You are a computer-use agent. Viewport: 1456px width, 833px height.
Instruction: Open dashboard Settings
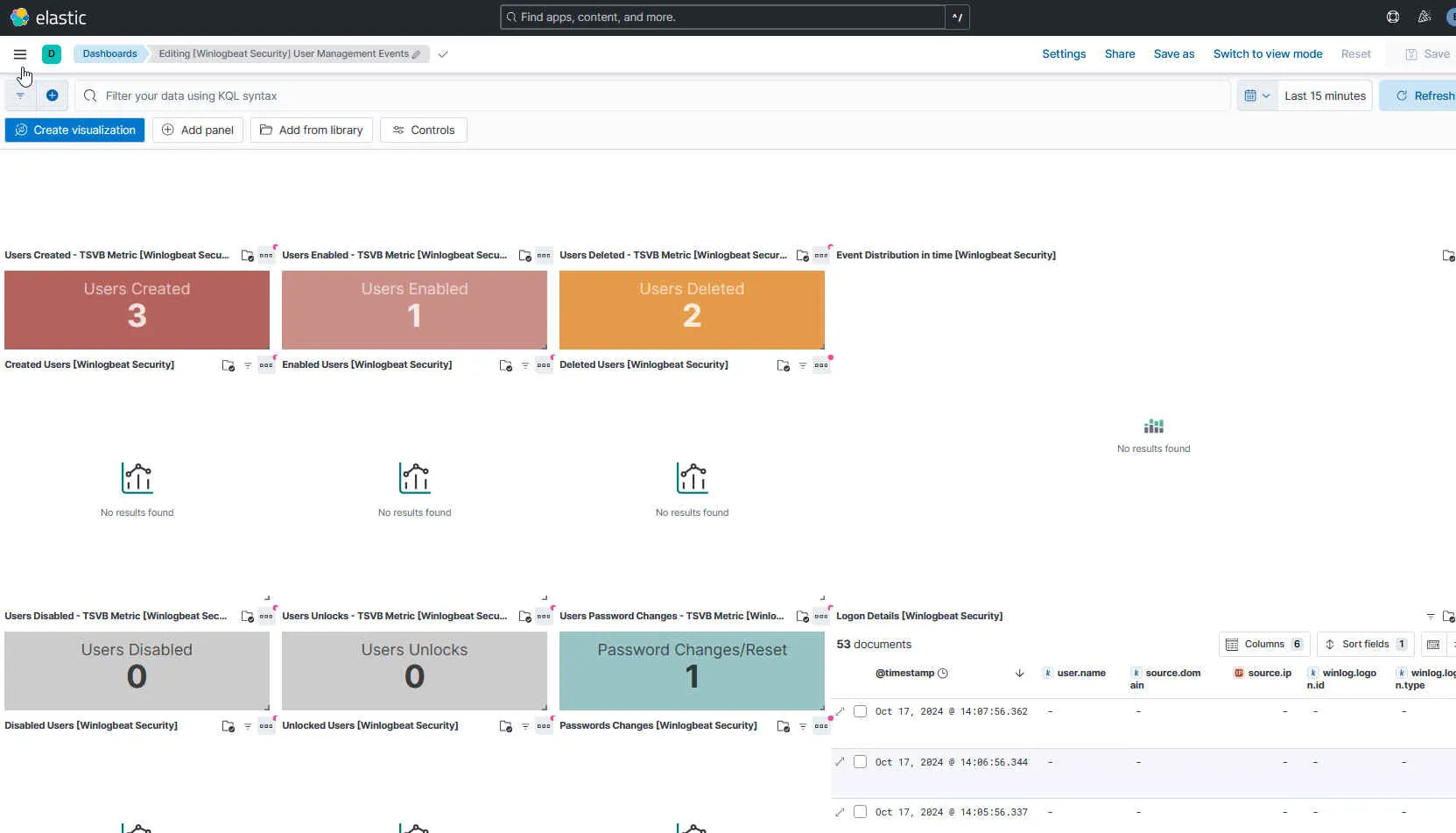pyautogui.click(x=1064, y=54)
